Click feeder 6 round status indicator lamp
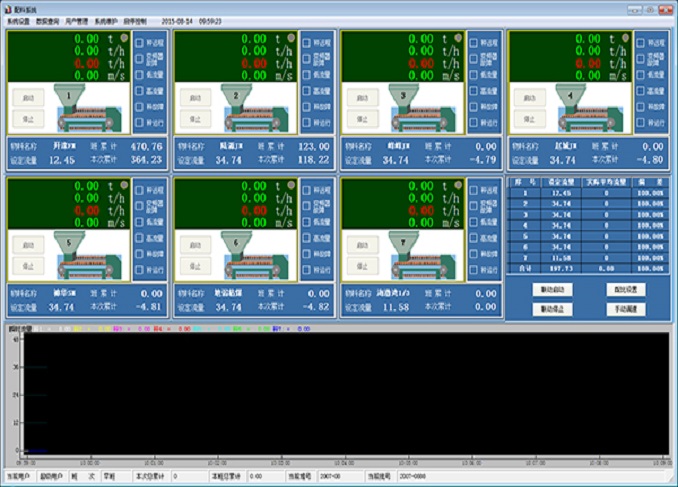Screen dimensions: 678x487 pyautogui.click(x=291, y=186)
